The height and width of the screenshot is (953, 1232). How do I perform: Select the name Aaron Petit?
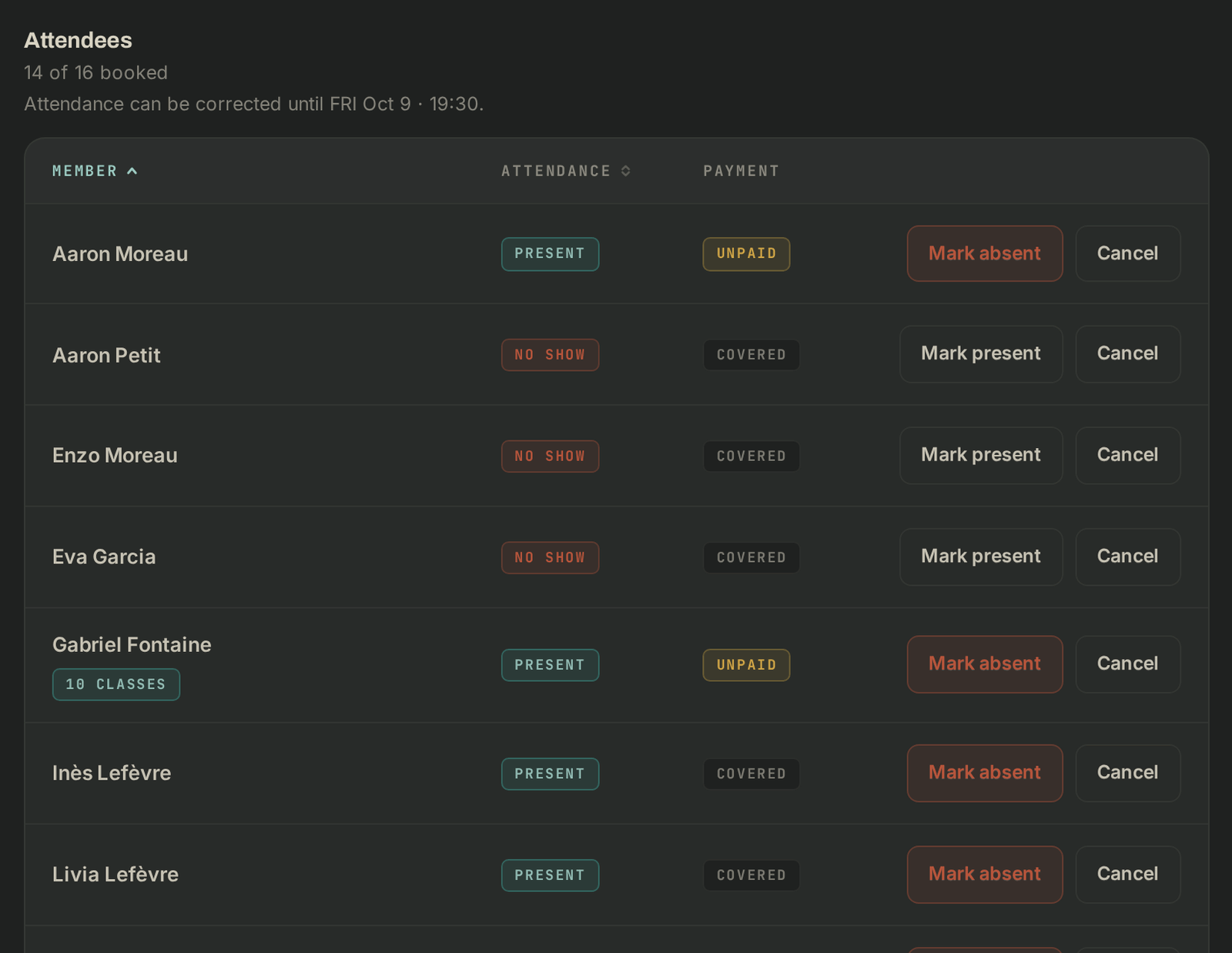click(106, 355)
